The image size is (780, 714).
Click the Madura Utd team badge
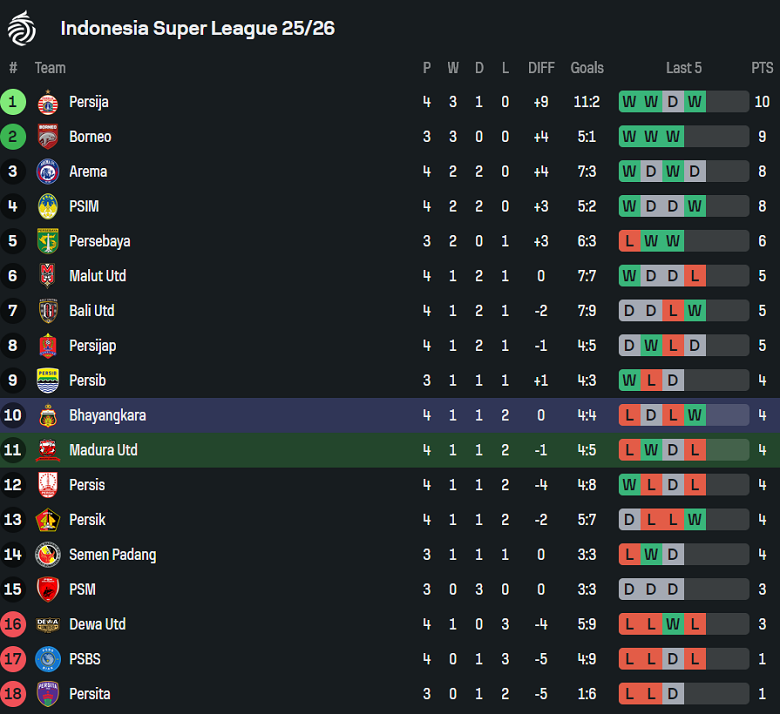(48, 450)
